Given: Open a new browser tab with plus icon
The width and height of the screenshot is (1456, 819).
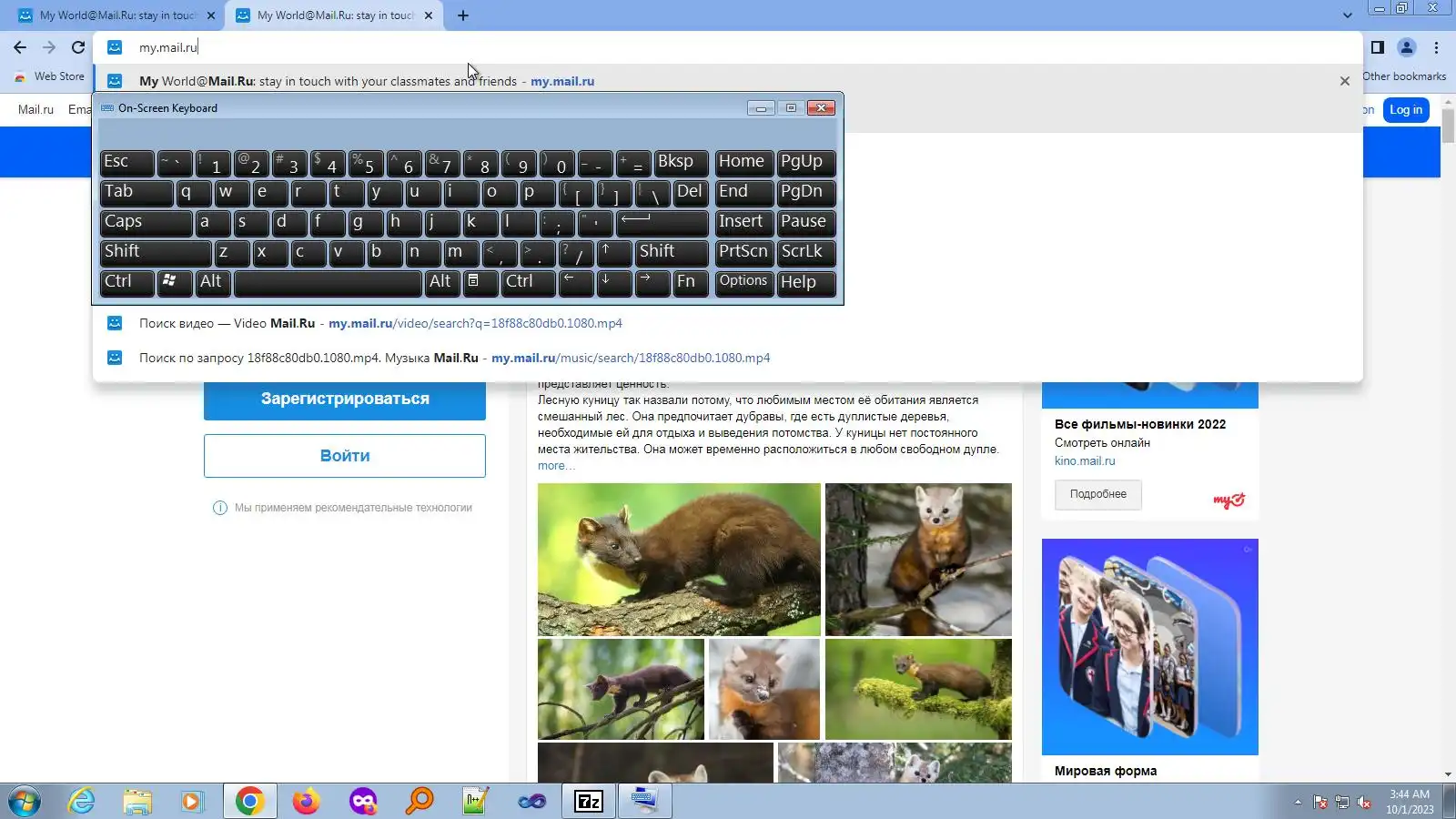Looking at the screenshot, I should (462, 15).
